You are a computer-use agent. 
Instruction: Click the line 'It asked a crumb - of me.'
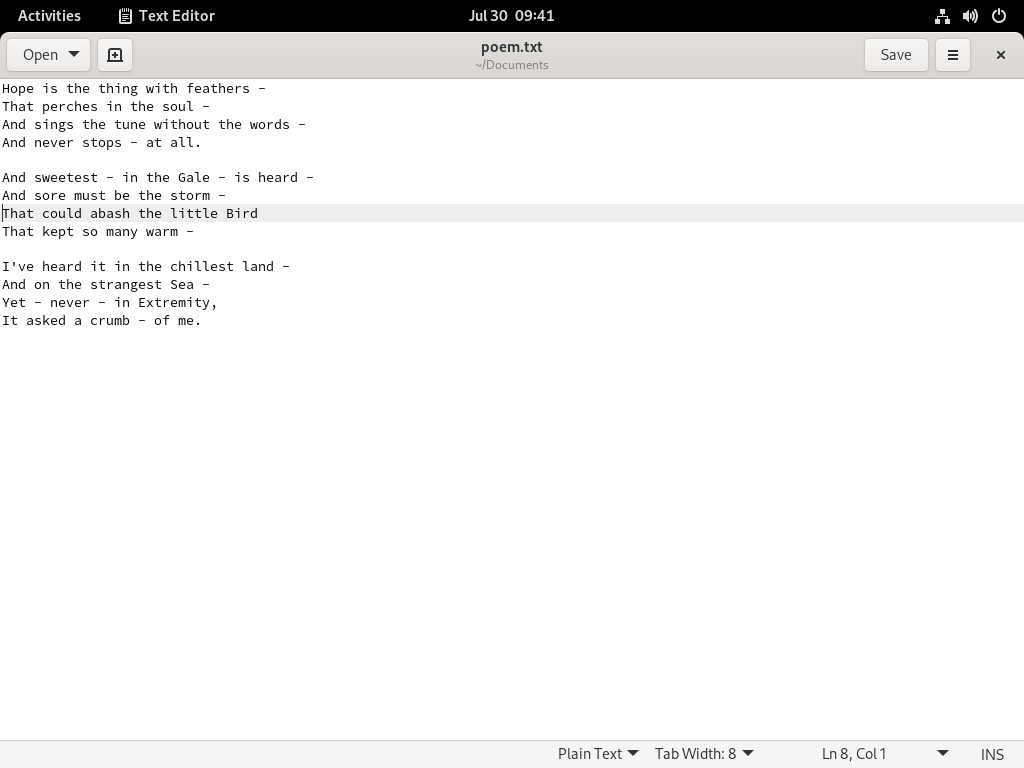point(102,321)
